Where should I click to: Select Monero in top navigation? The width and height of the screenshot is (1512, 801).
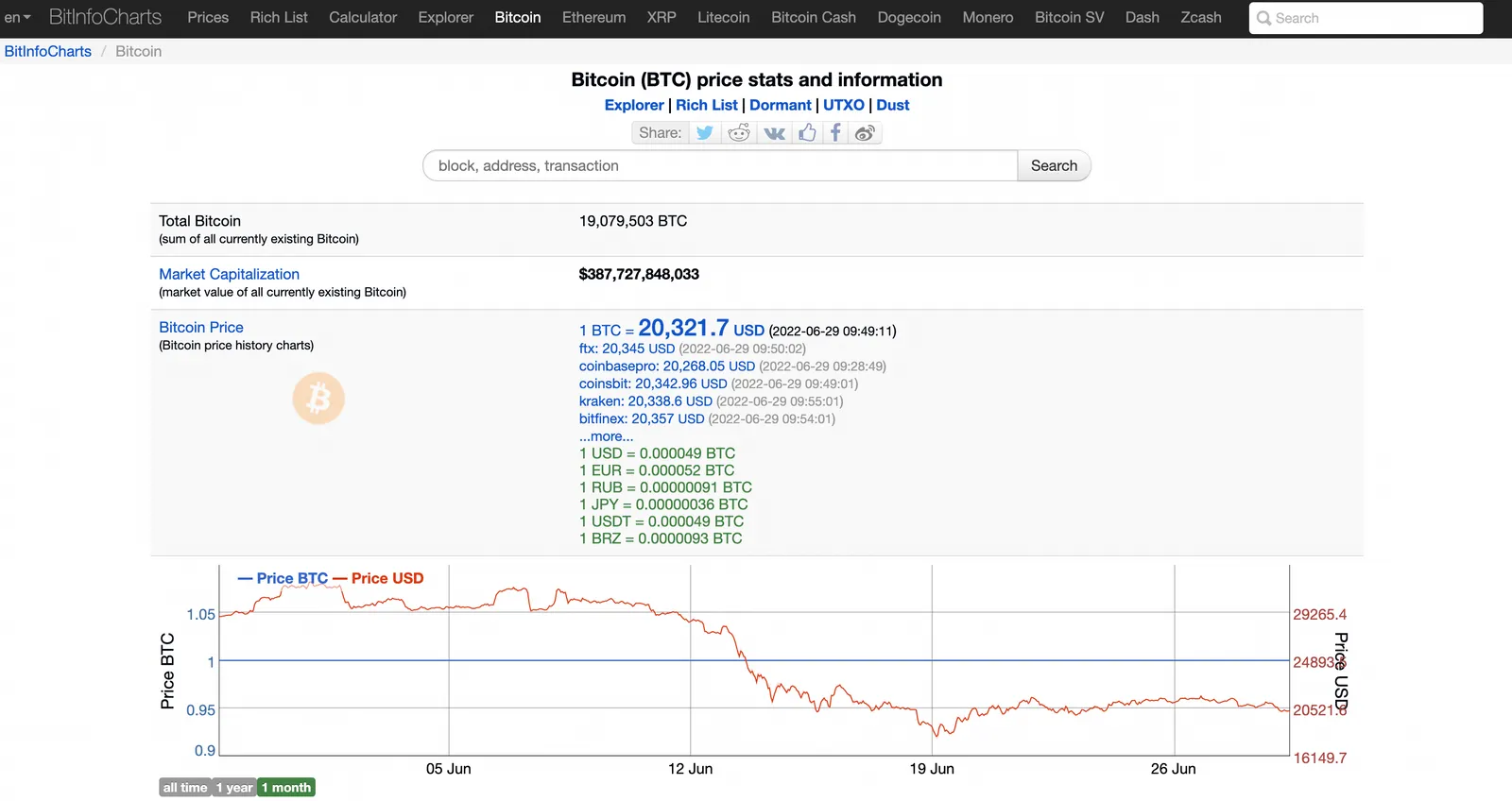pos(988,17)
